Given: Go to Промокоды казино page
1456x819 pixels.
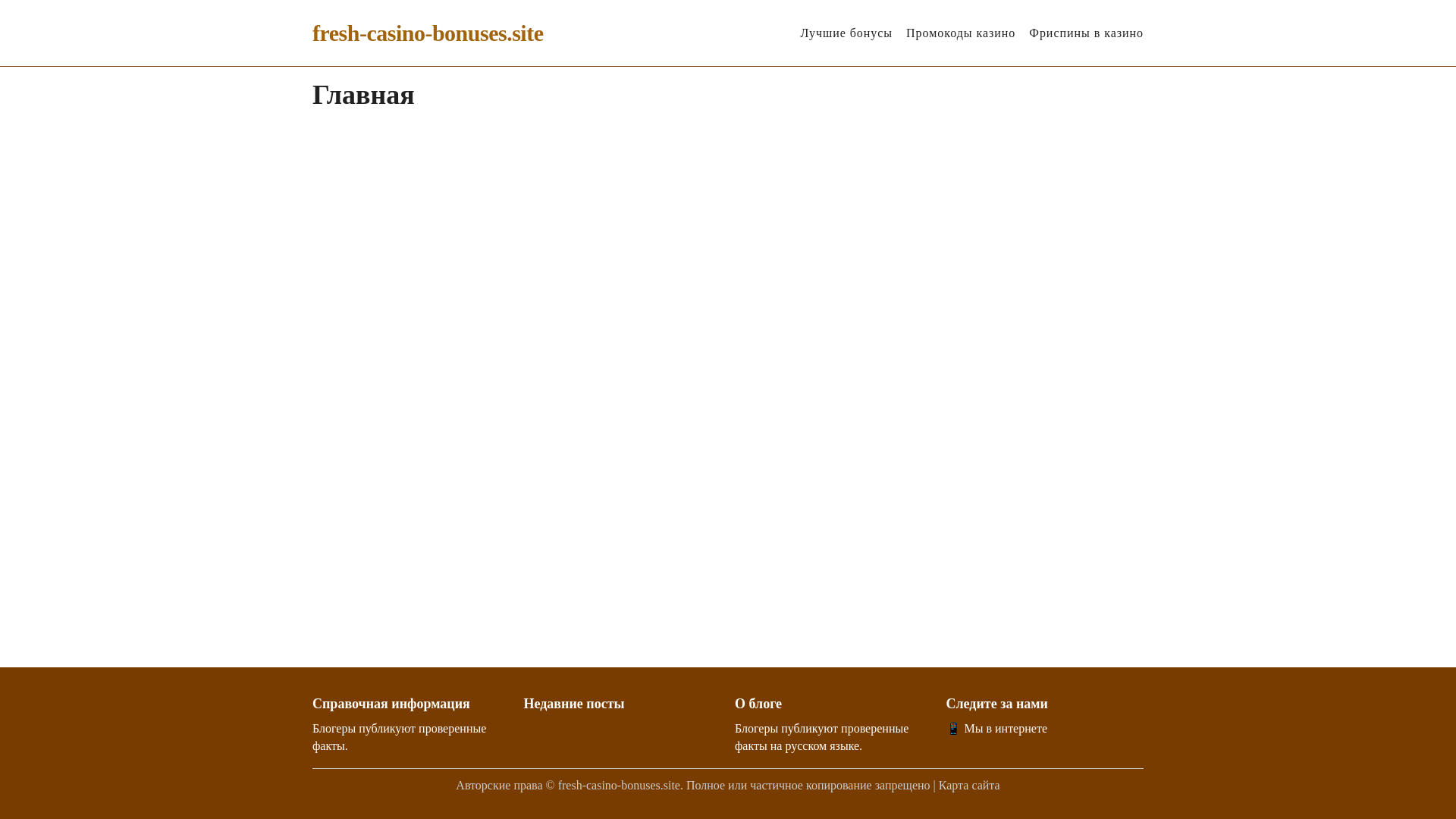Looking at the screenshot, I should point(960,33).
